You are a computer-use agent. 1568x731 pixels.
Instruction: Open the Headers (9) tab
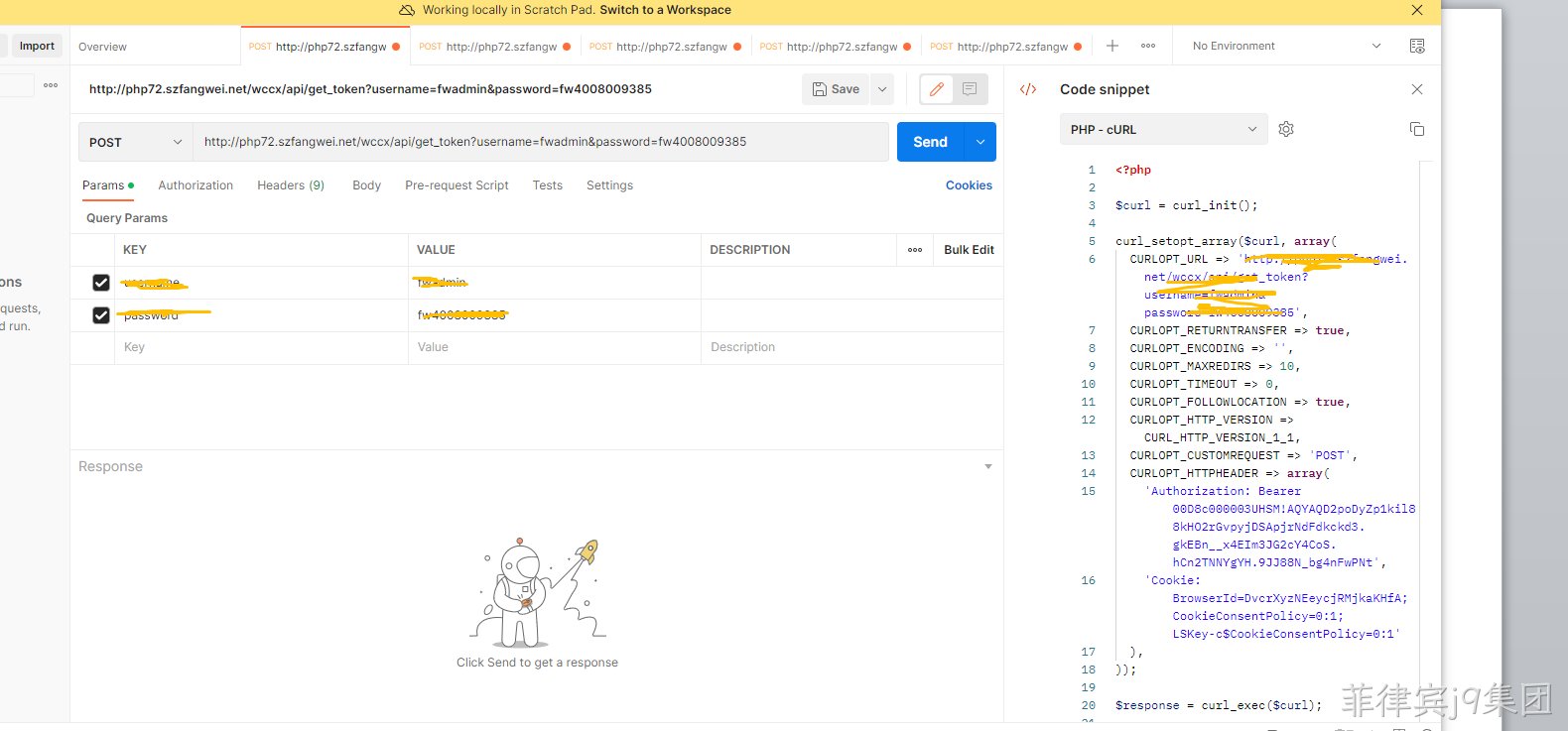pos(291,185)
